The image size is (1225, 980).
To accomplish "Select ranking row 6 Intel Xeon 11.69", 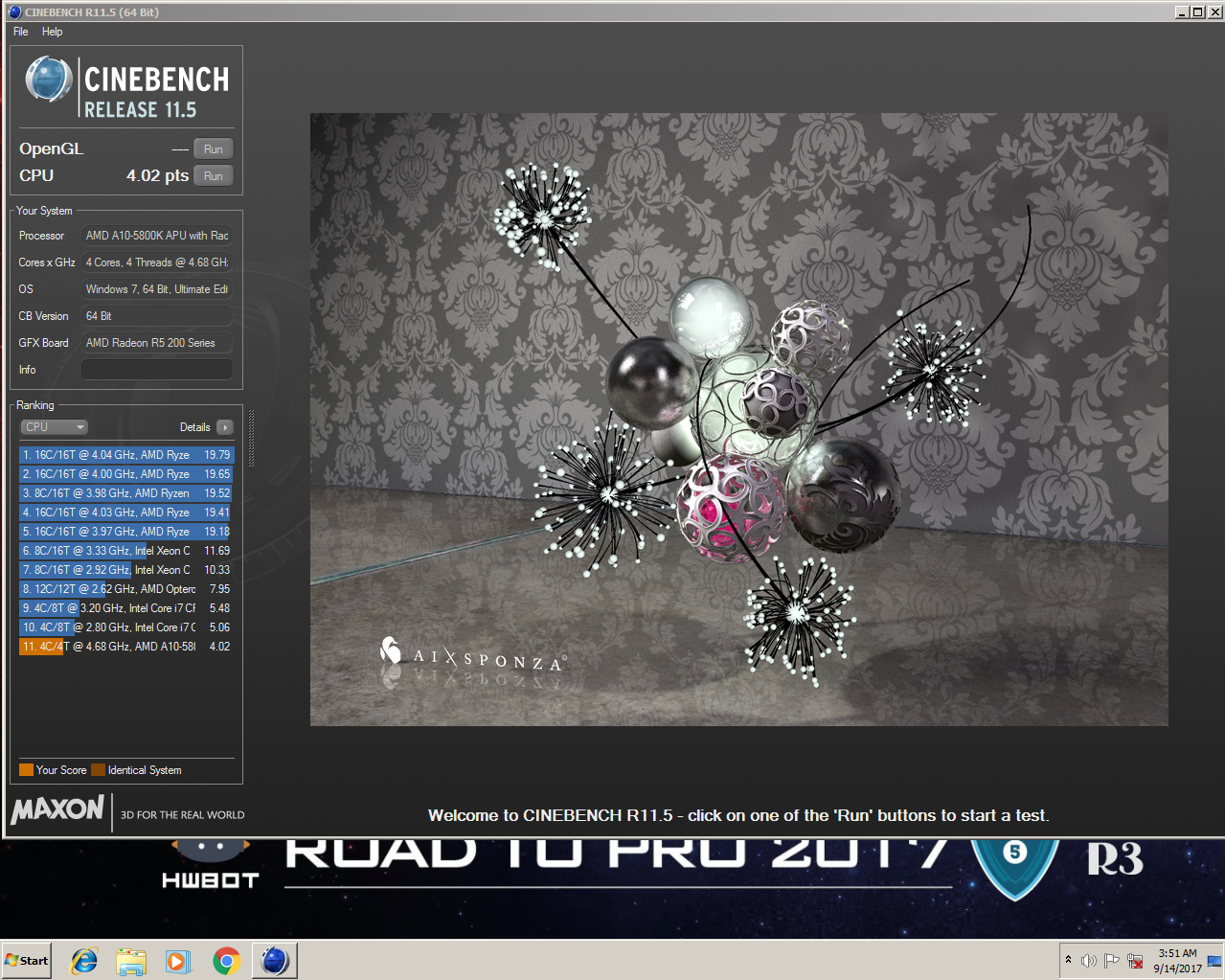I will (x=125, y=551).
